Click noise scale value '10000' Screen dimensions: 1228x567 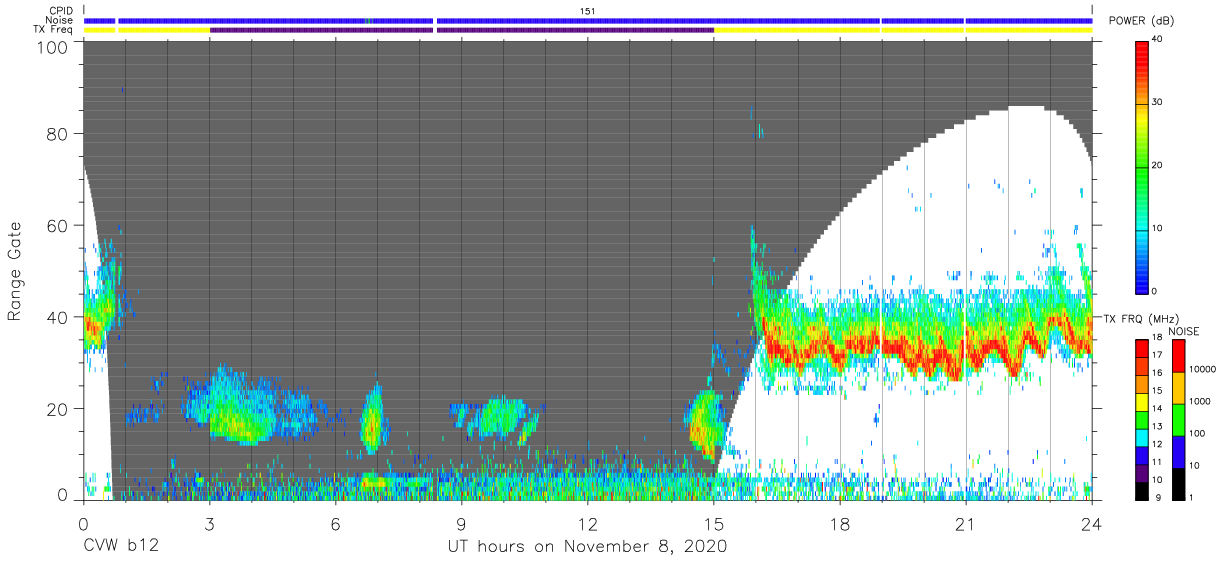pos(1204,369)
